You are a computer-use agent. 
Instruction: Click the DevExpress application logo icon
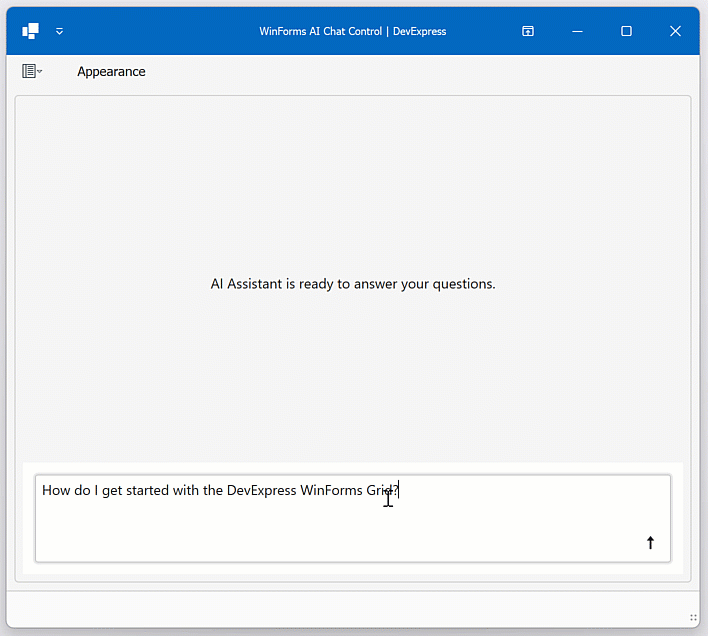(x=30, y=31)
